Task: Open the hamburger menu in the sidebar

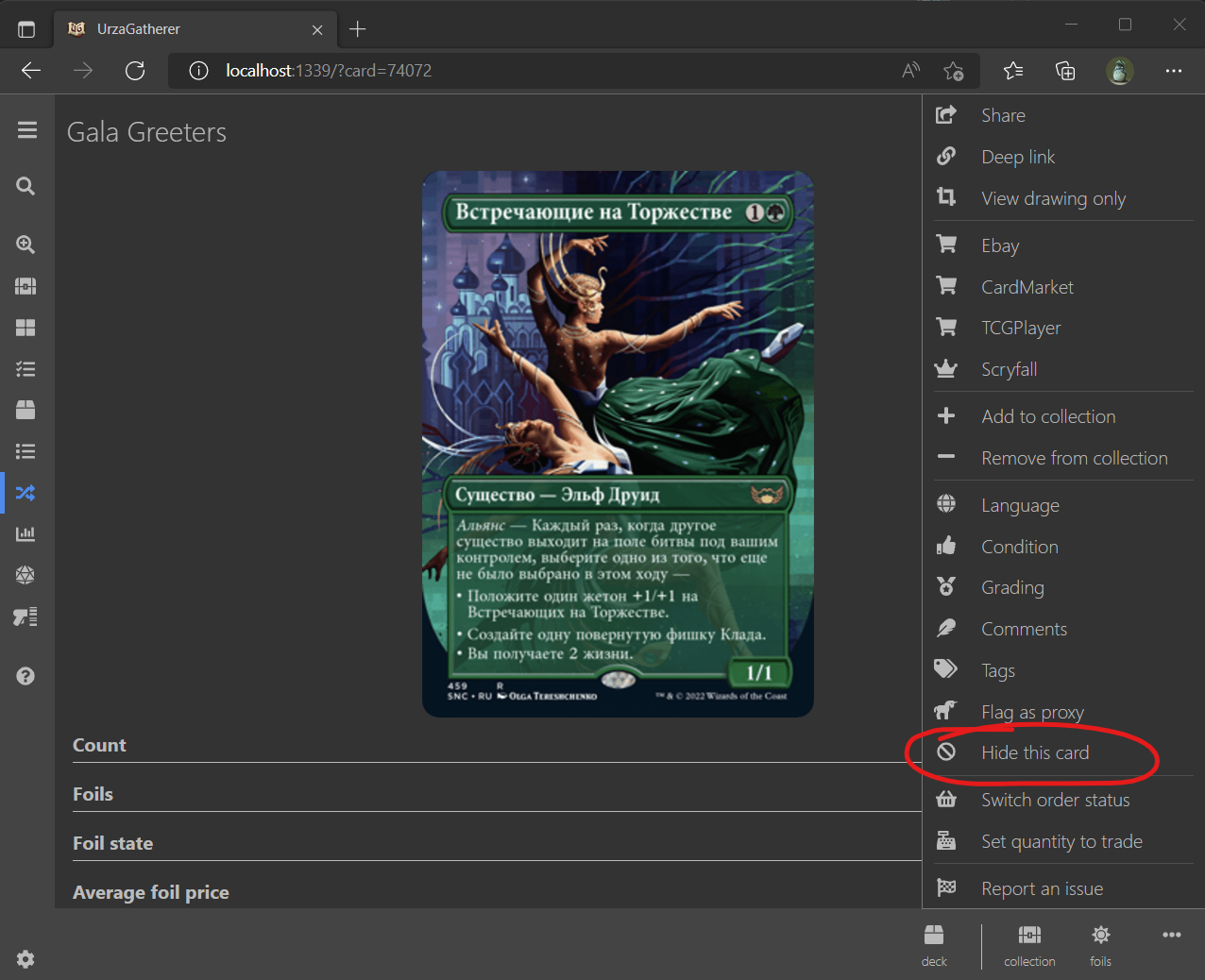Action: (x=26, y=130)
